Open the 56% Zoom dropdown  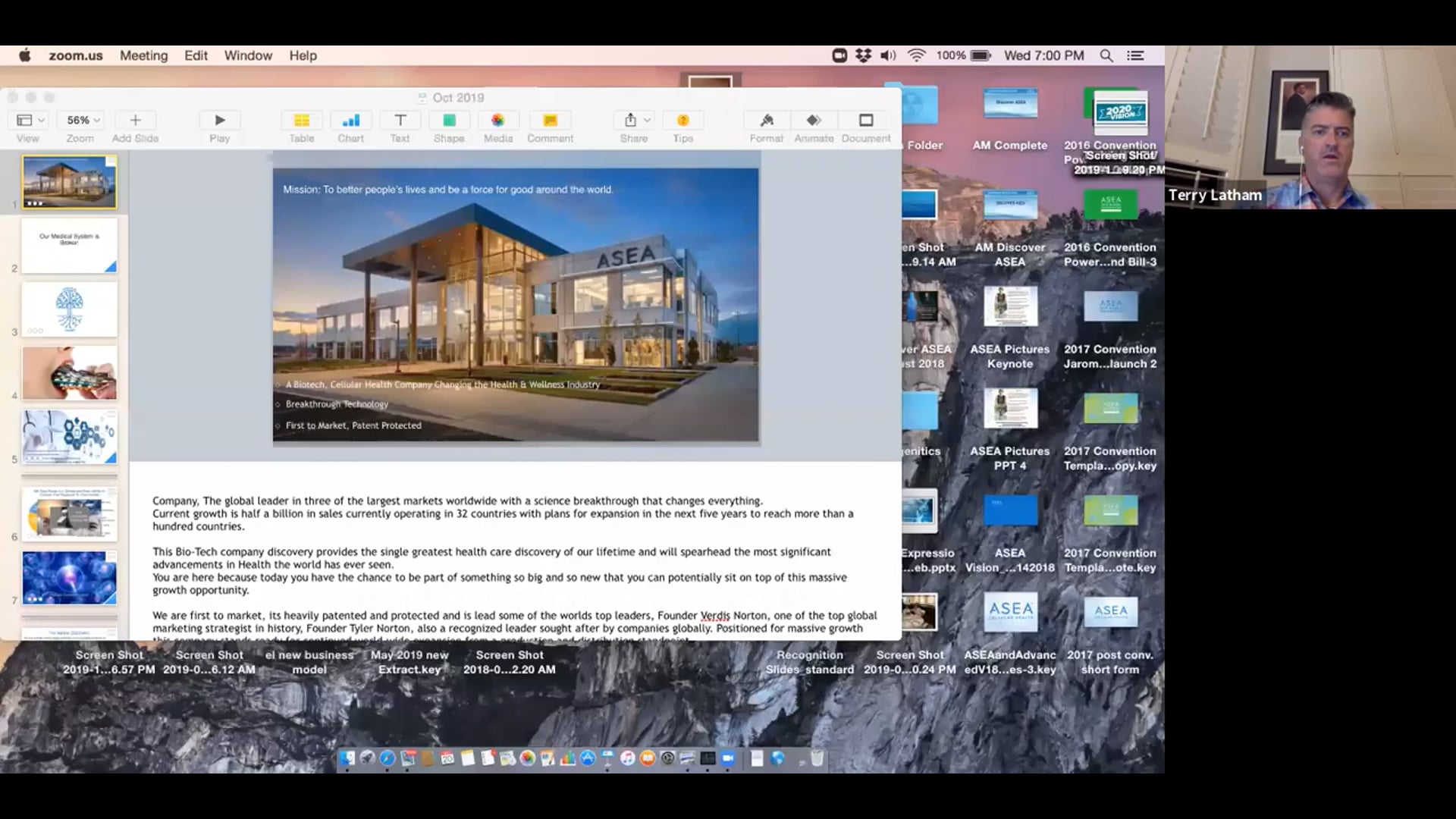(82, 121)
